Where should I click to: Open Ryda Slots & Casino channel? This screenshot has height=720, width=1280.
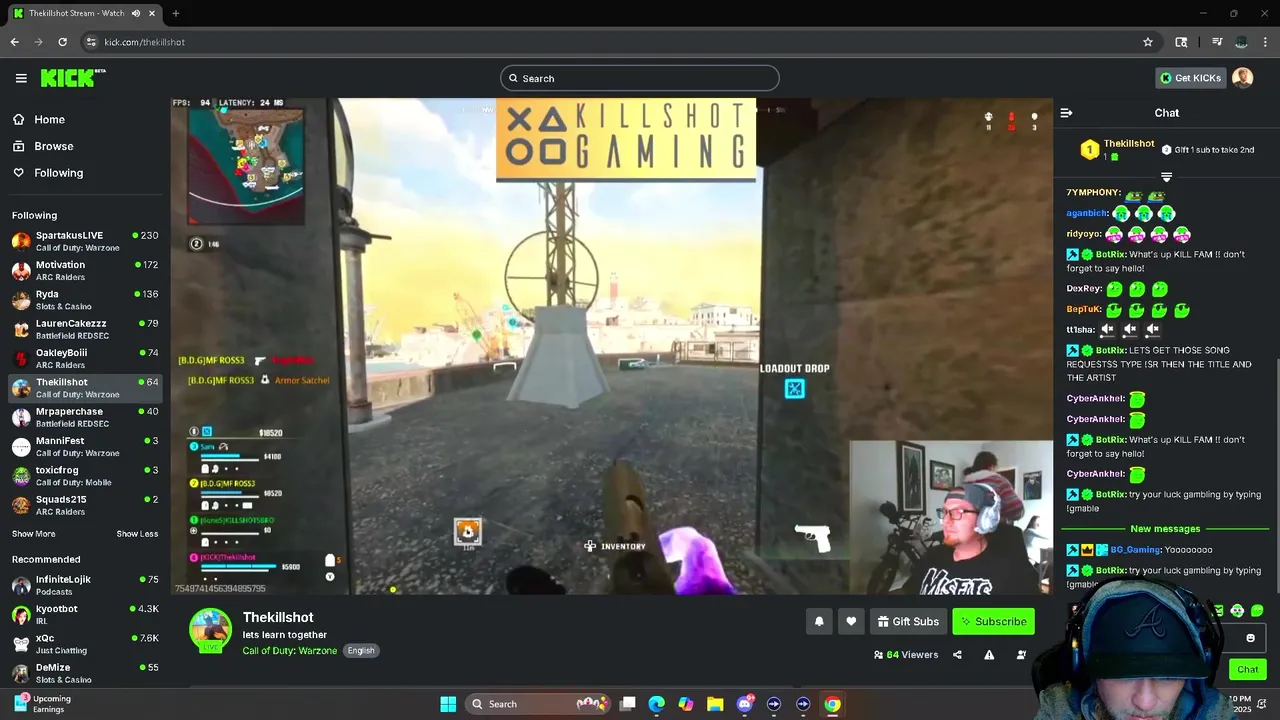85,300
